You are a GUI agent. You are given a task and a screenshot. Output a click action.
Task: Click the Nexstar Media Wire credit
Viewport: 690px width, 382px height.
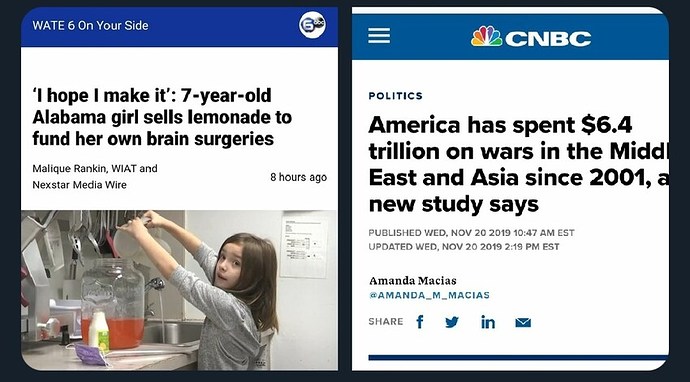pyautogui.click(x=80, y=185)
